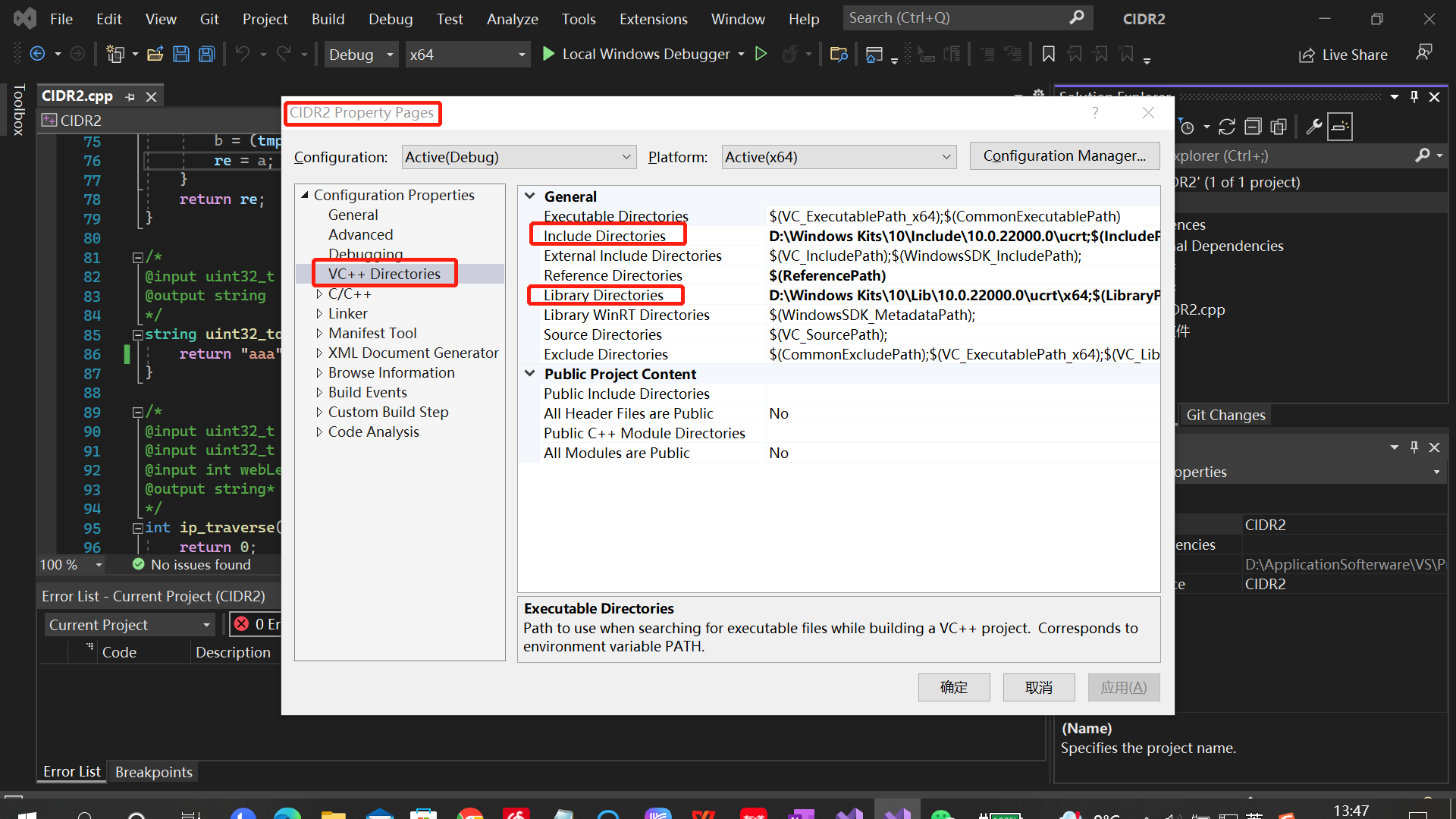Image resolution: width=1456 pixels, height=819 pixels.
Task: Pin the Solution Explorer panel
Action: [x=1414, y=97]
